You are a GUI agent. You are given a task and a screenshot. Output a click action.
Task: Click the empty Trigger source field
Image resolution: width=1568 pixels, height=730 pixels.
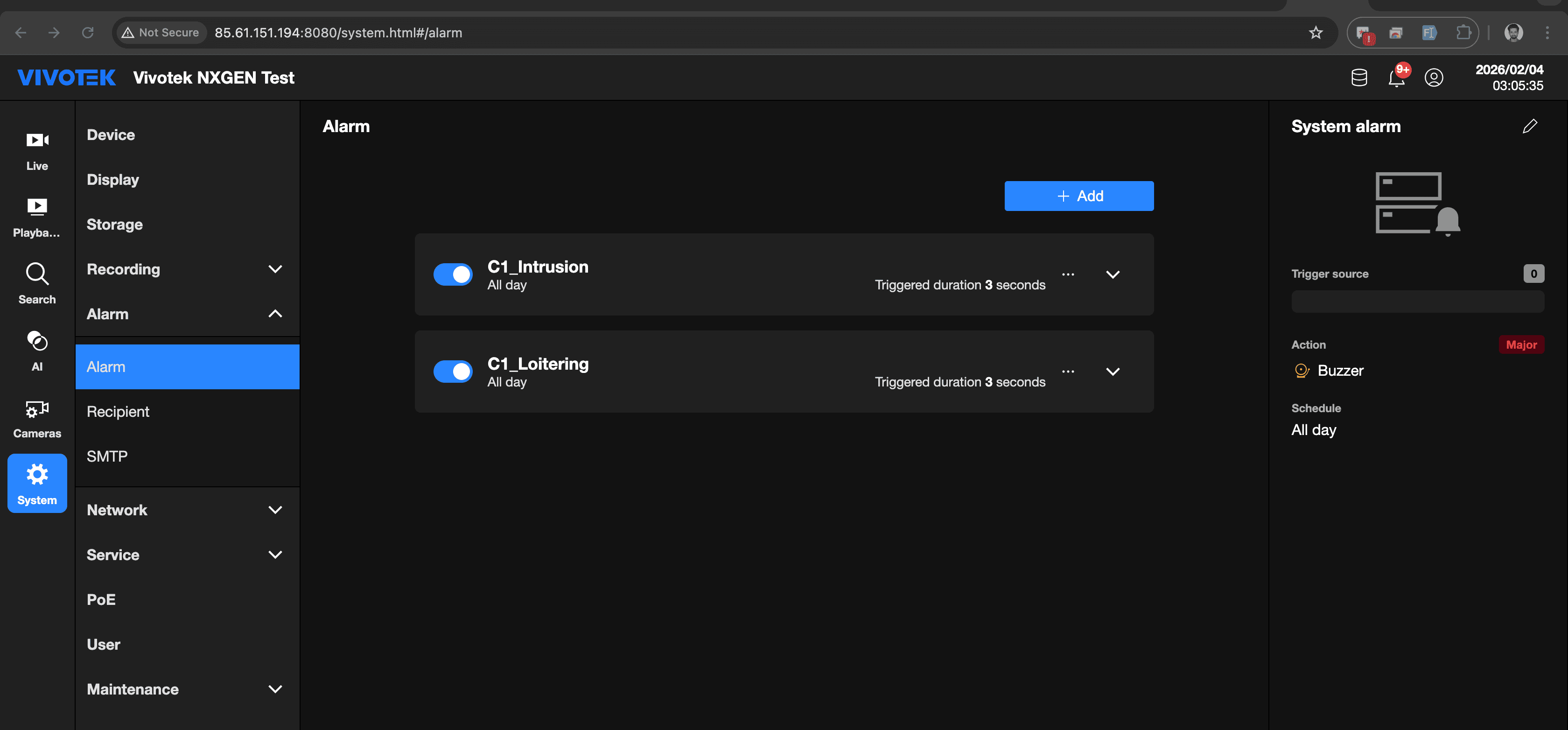tap(1417, 302)
